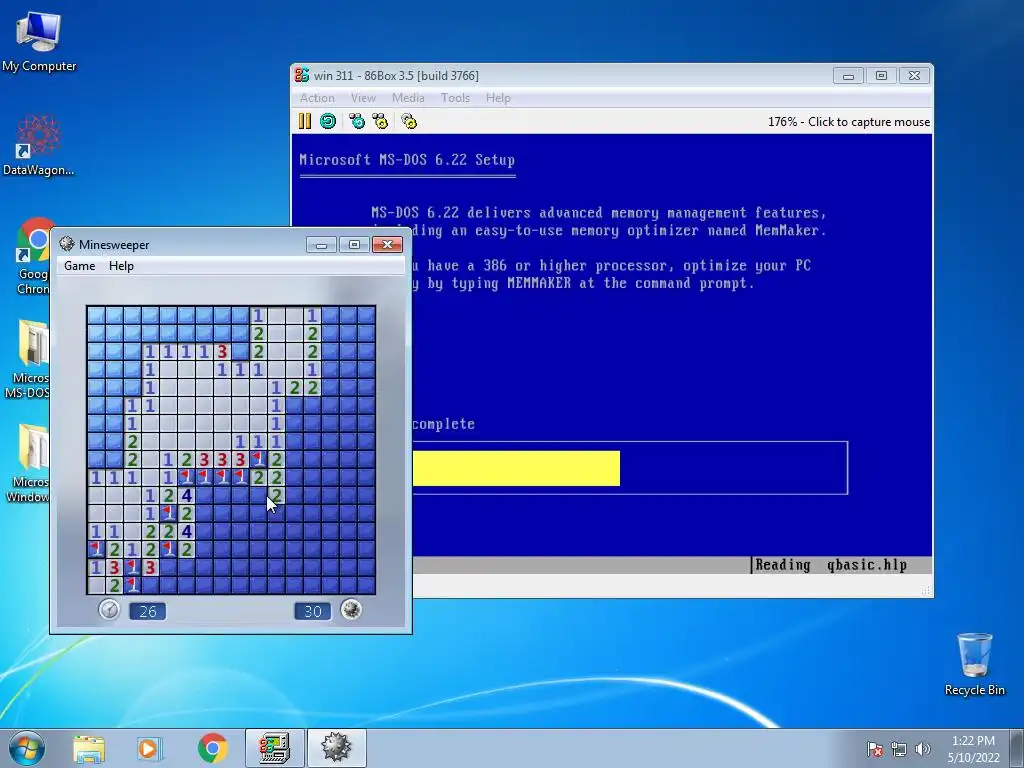Open the View menu in 86Box
Image resolution: width=1024 pixels, height=768 pixels.
tap(363, 98)
